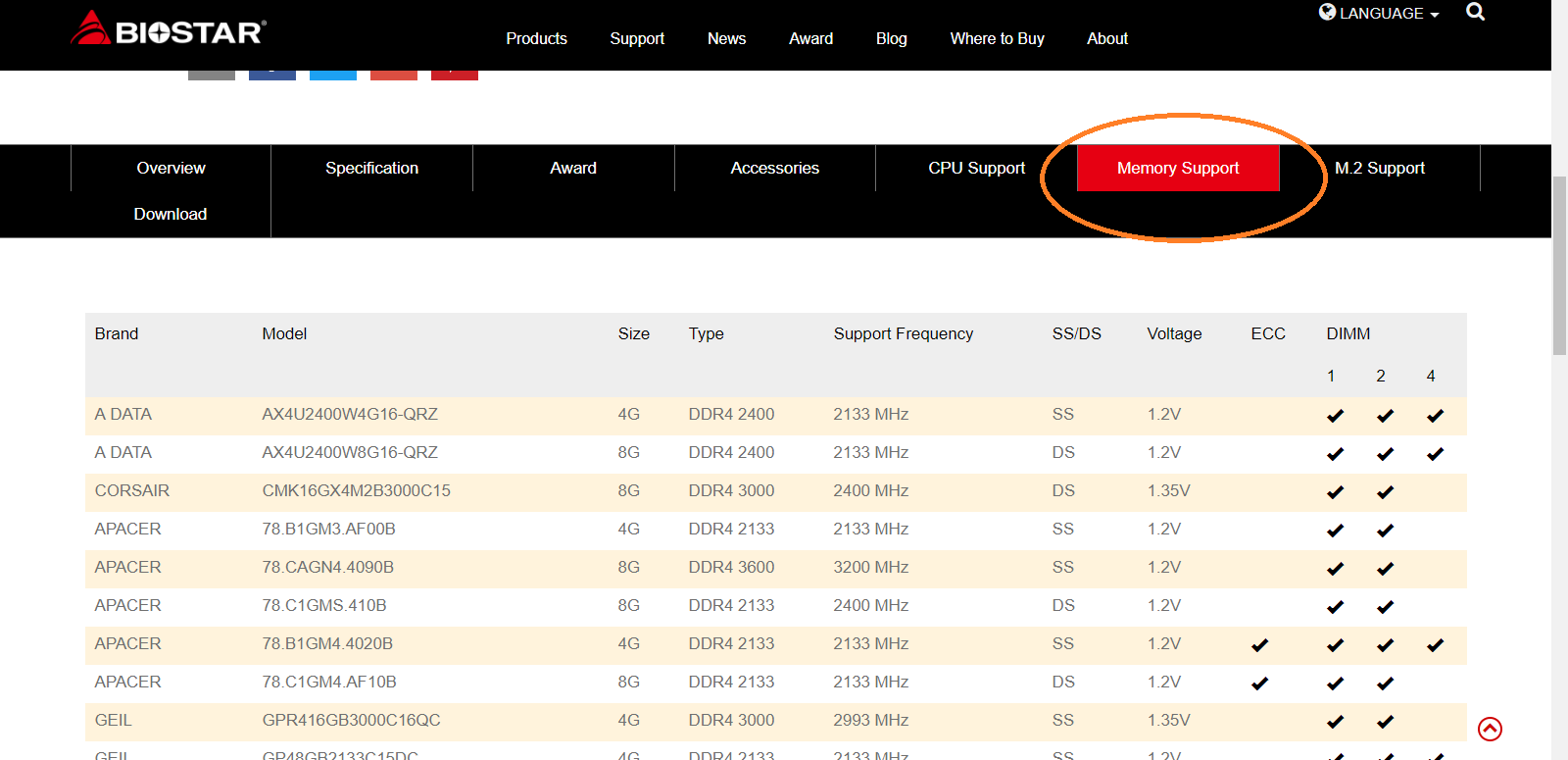Select model 78.B1GM4.4020B

point(327,643)
